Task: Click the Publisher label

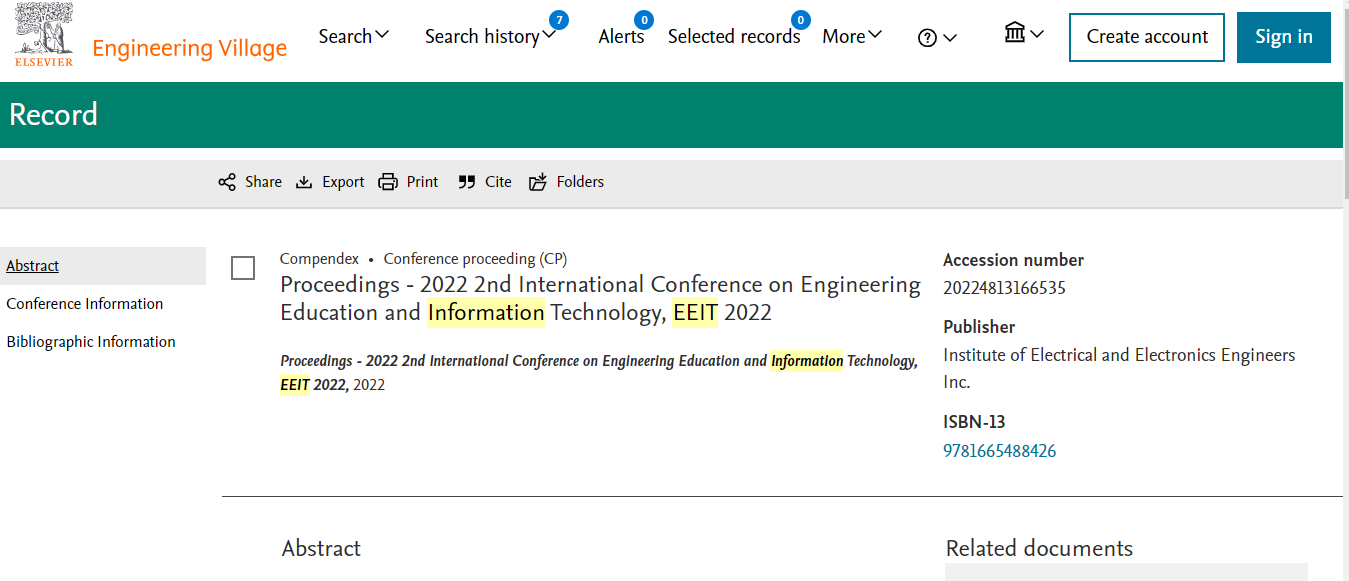Action: click(x=979, y=327)
